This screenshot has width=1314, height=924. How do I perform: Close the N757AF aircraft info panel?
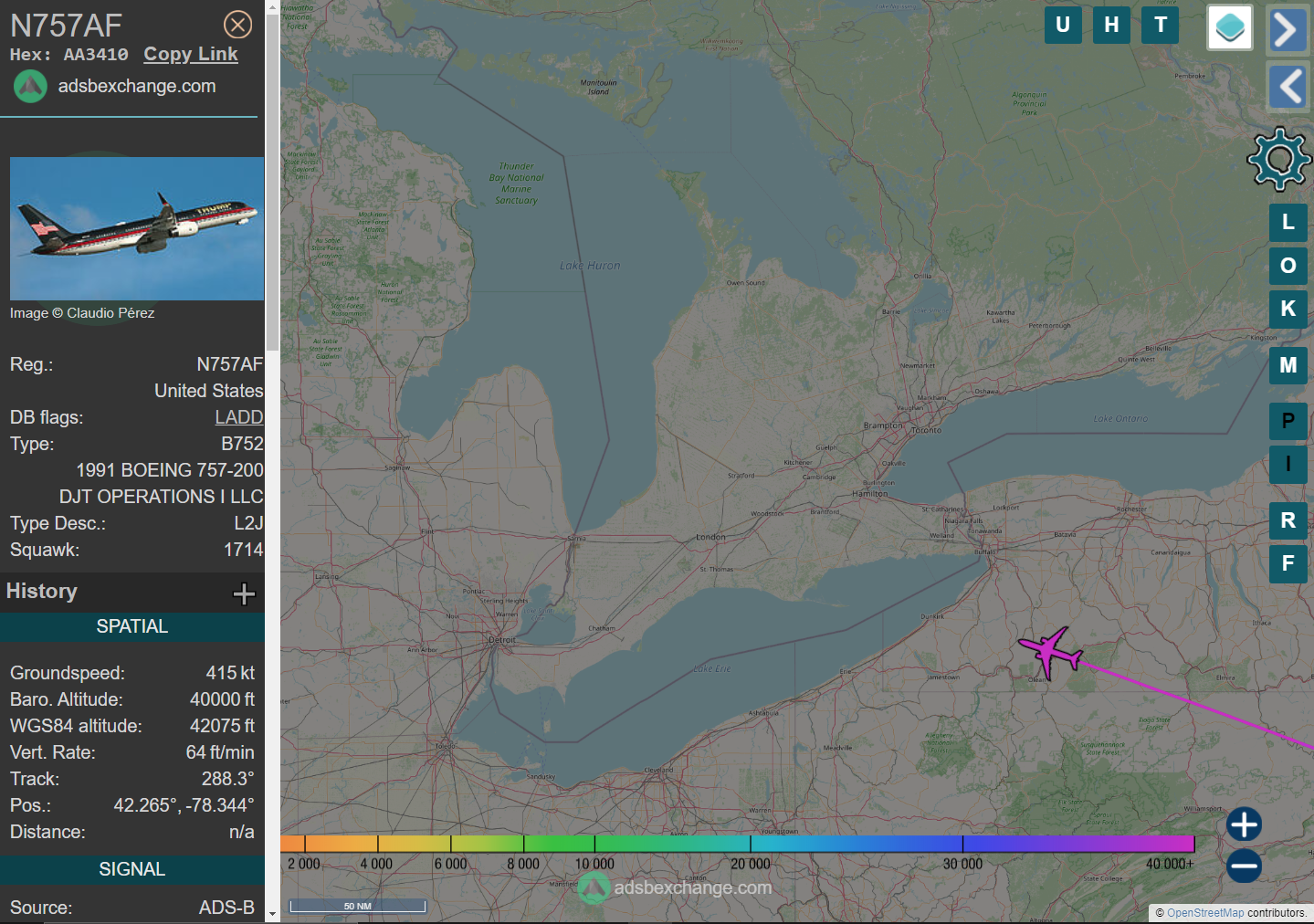click(x=237, y=25)
